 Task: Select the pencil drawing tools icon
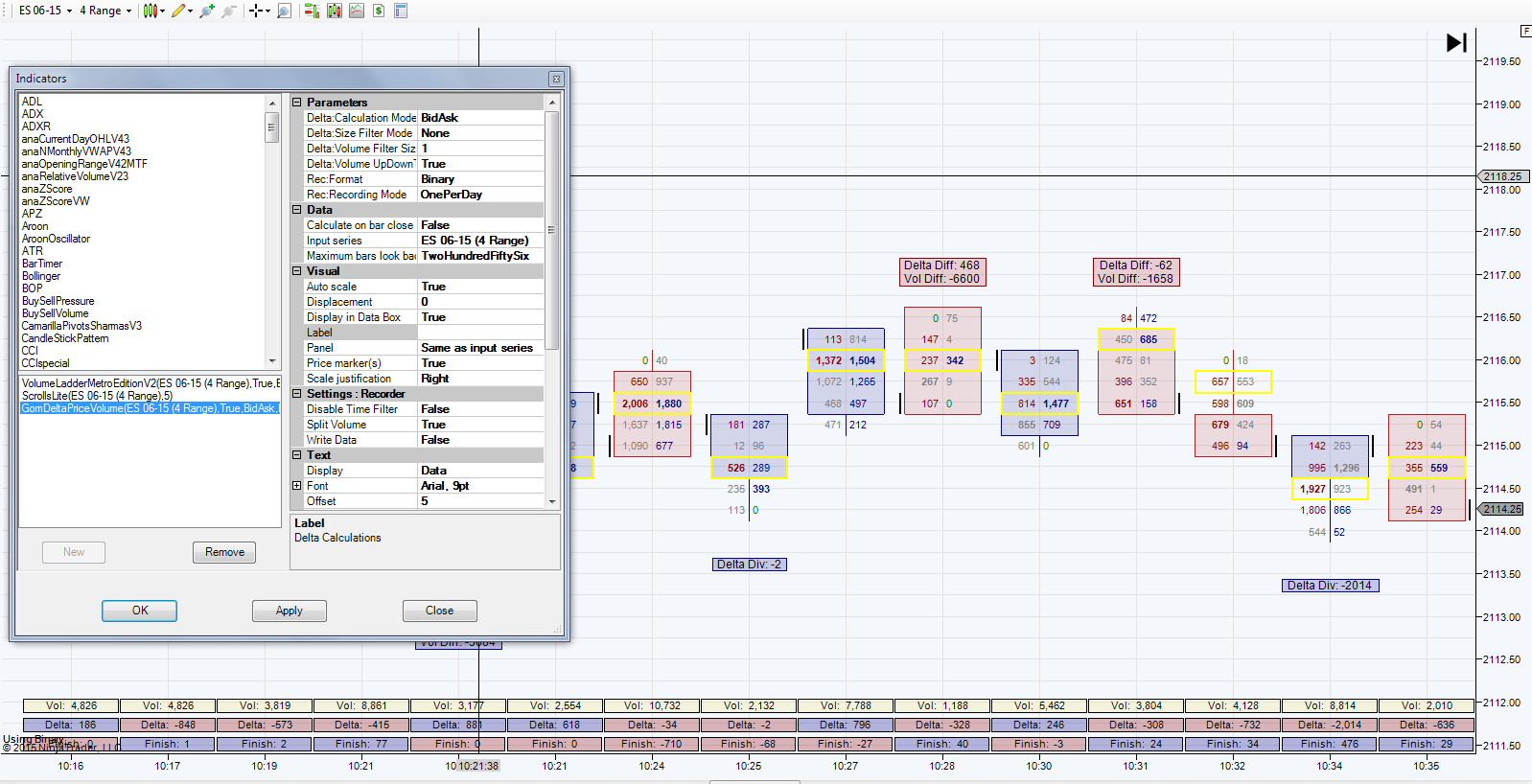tap(178, 11)
